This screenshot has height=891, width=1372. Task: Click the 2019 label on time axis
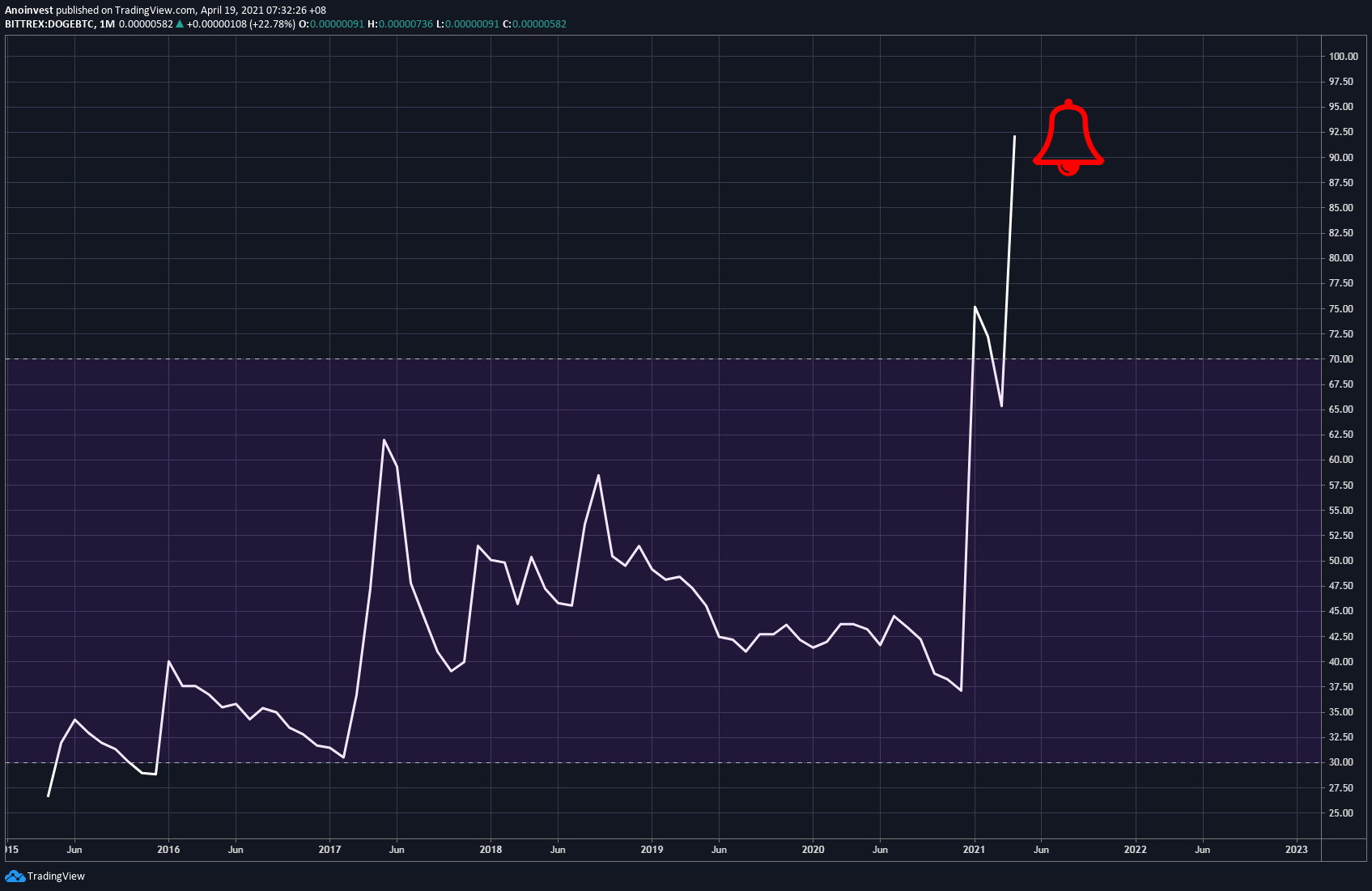point(652,850)
